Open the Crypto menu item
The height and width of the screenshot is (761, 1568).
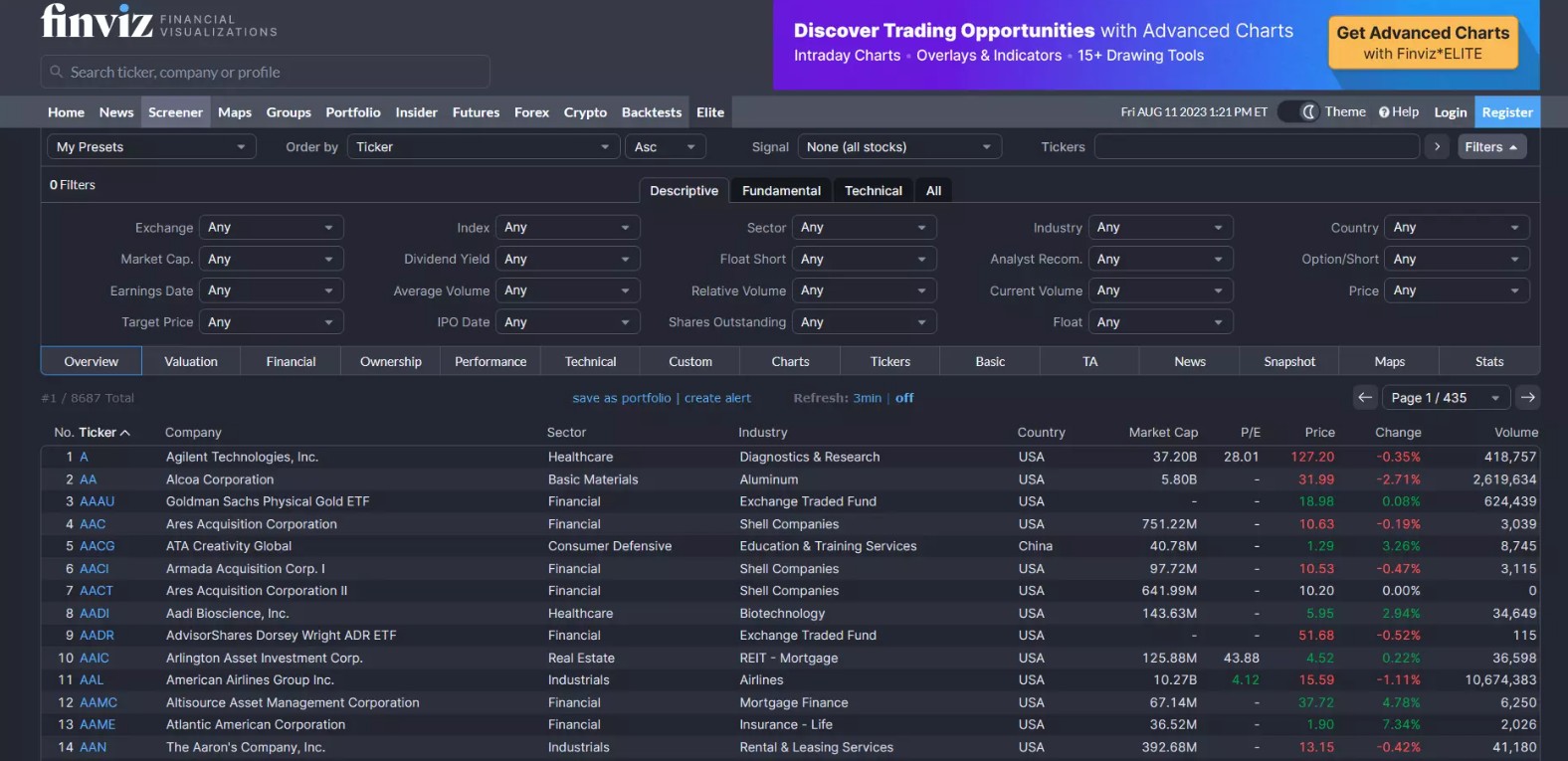coord(585,112)
